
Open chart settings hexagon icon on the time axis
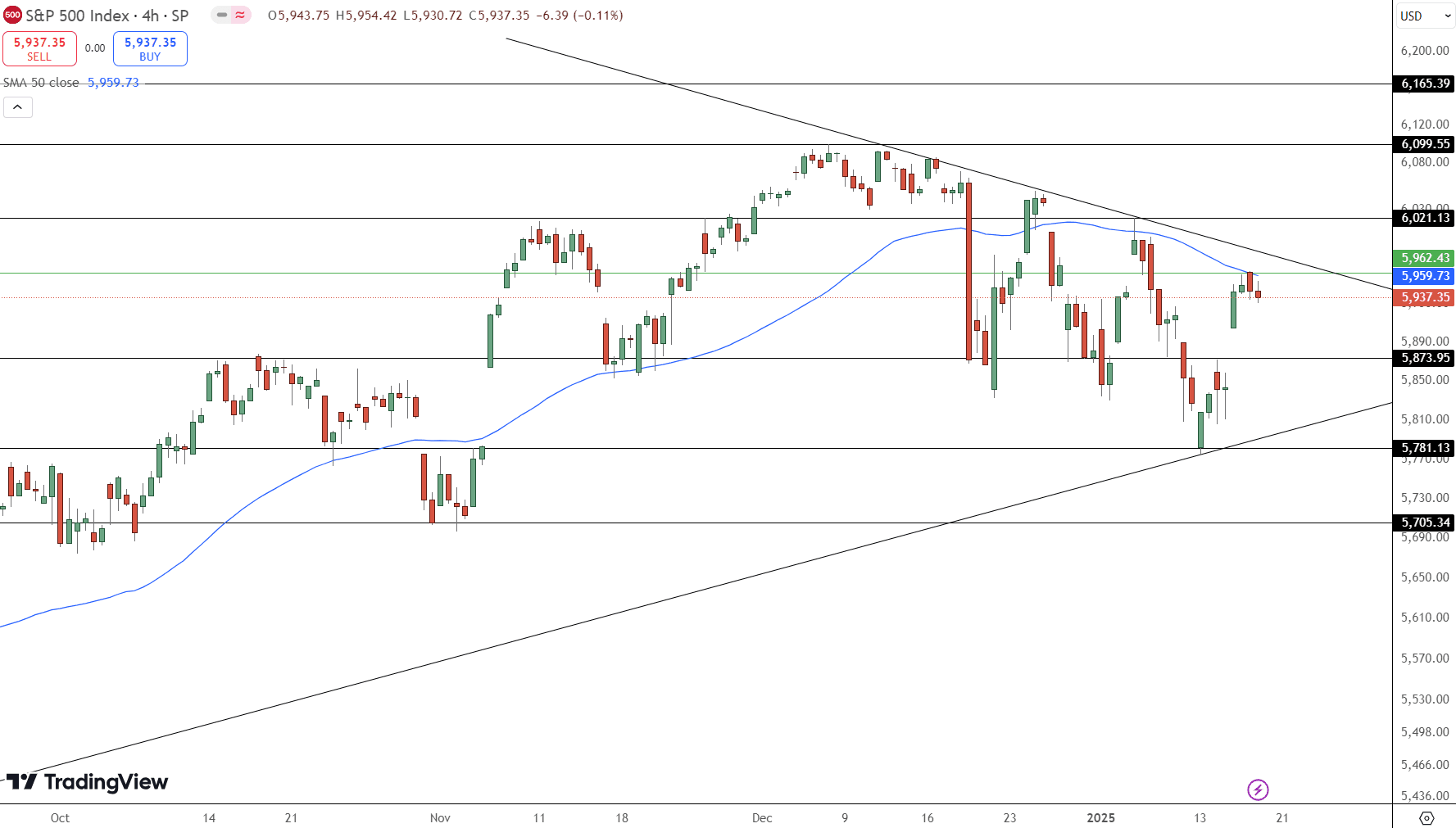[x=1427, y=817]
